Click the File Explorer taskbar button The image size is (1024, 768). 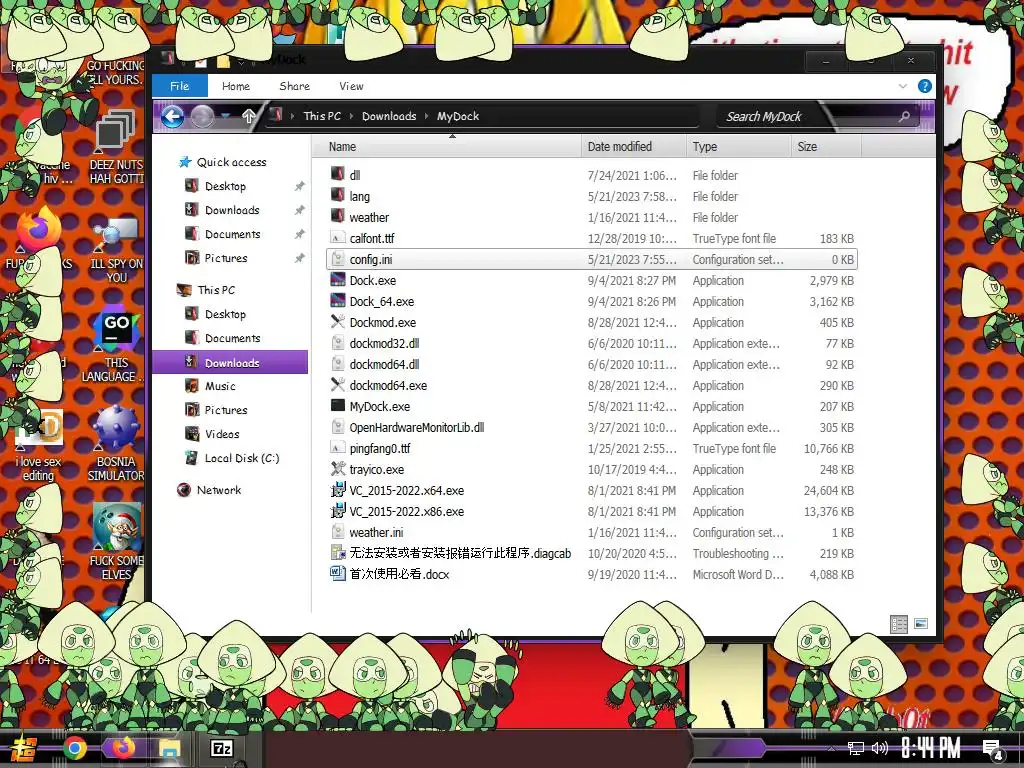pos(170,748)
